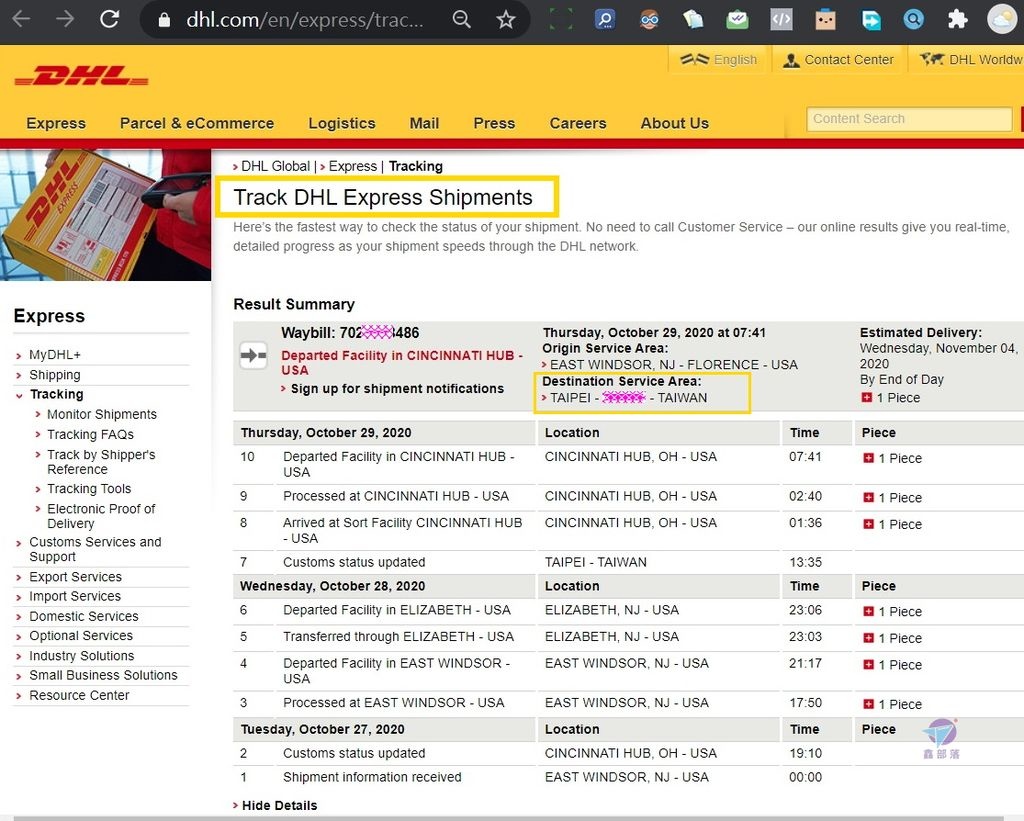This screenshot has height=821, width=1024.
Task: Click the zoom magnifier in address bar
Action: coord(462,20)
